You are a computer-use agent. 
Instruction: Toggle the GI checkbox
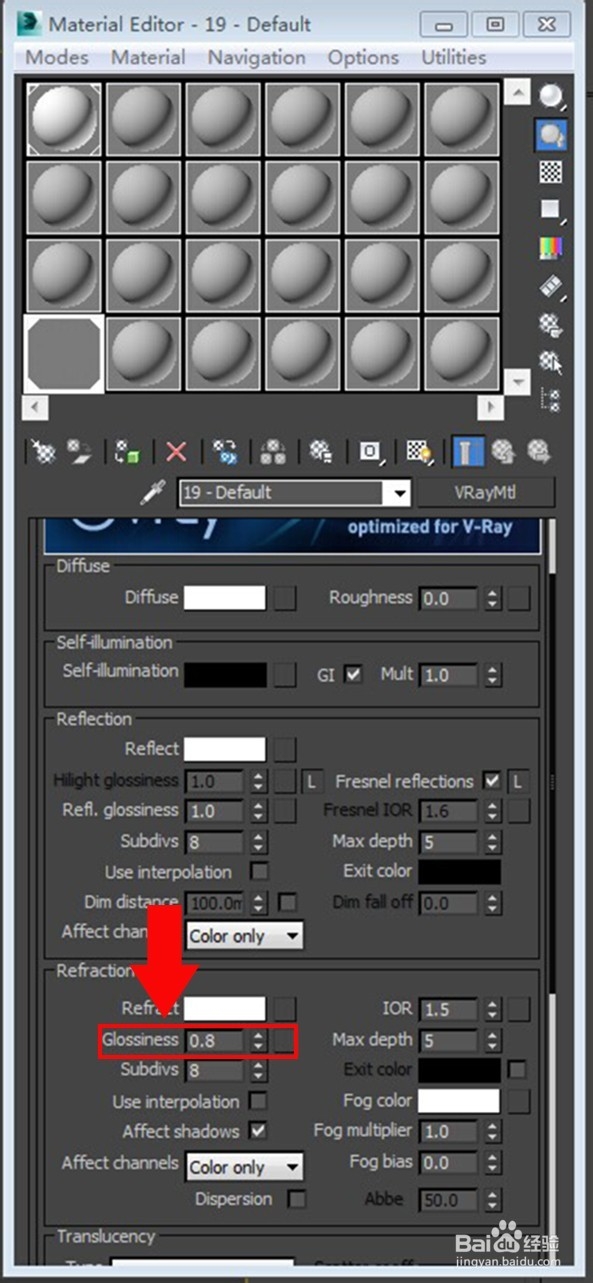coord(352,675)
